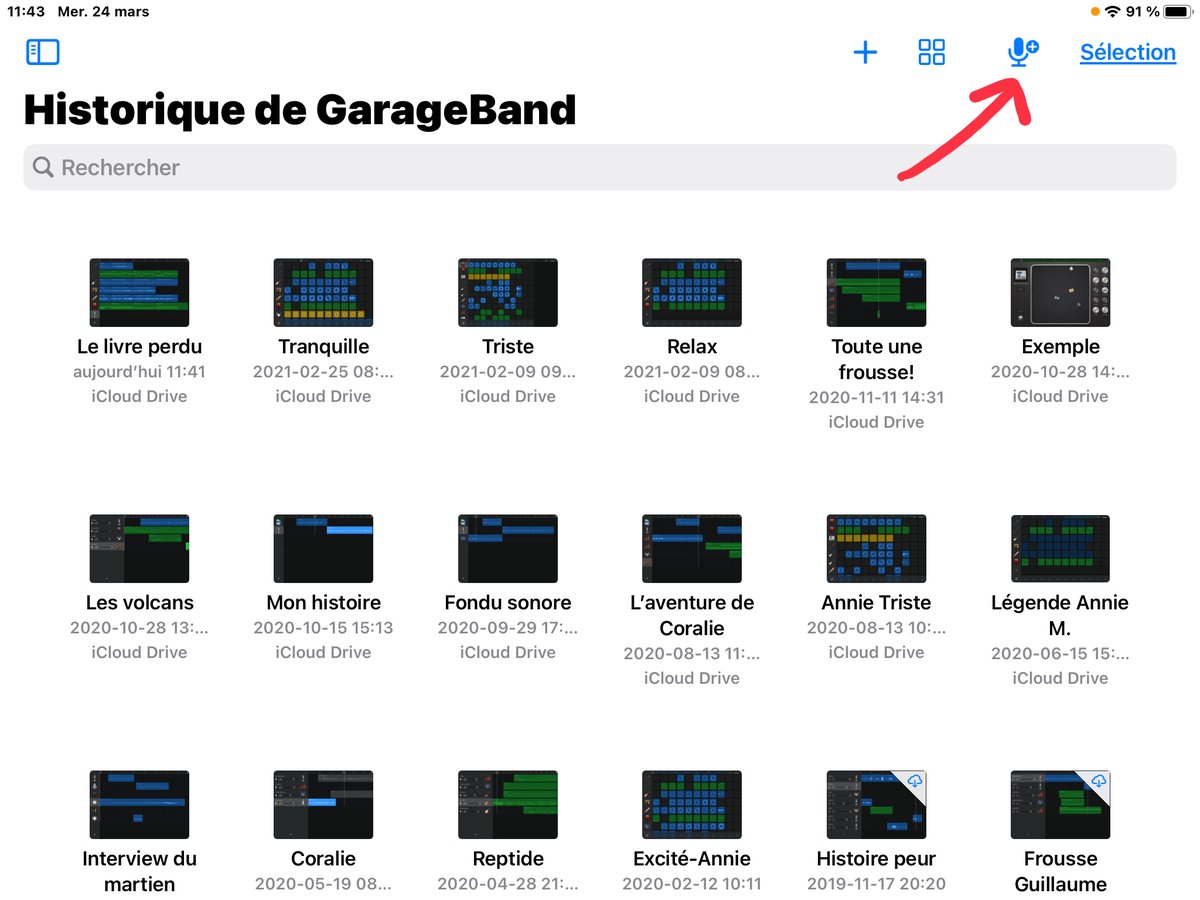The height and width of the screenshot is (900, 1200).
Task: Select the 'Coralie' title text
Action: [x=323, y=859]
